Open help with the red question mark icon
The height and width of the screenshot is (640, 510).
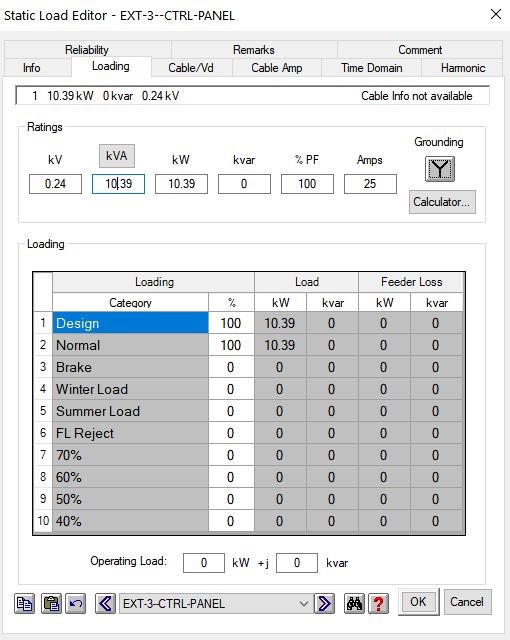[379, 604]
